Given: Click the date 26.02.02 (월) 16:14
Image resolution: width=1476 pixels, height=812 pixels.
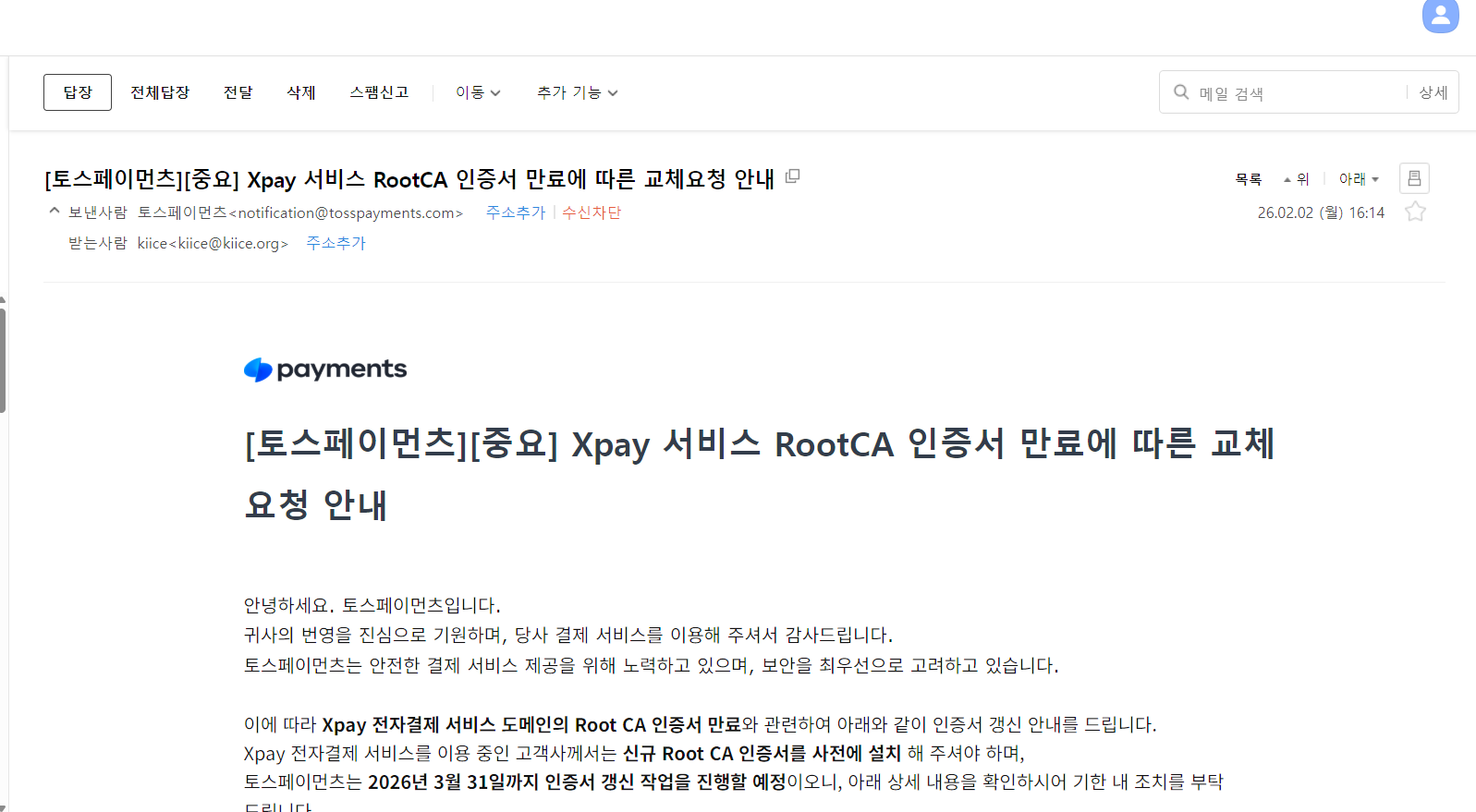Looking at the screenshot, I should click(x=1321, y=212).
